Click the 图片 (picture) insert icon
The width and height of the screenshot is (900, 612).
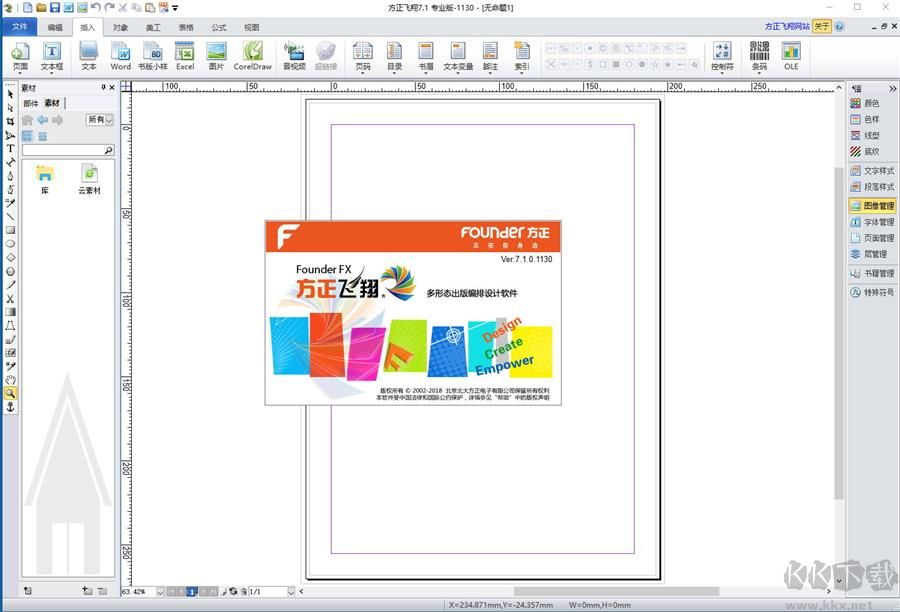(x=216, y=56)
